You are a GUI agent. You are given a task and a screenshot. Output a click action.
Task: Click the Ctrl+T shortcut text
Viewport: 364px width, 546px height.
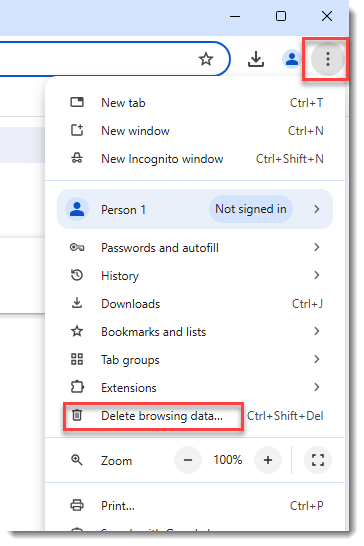pos(307,103)
